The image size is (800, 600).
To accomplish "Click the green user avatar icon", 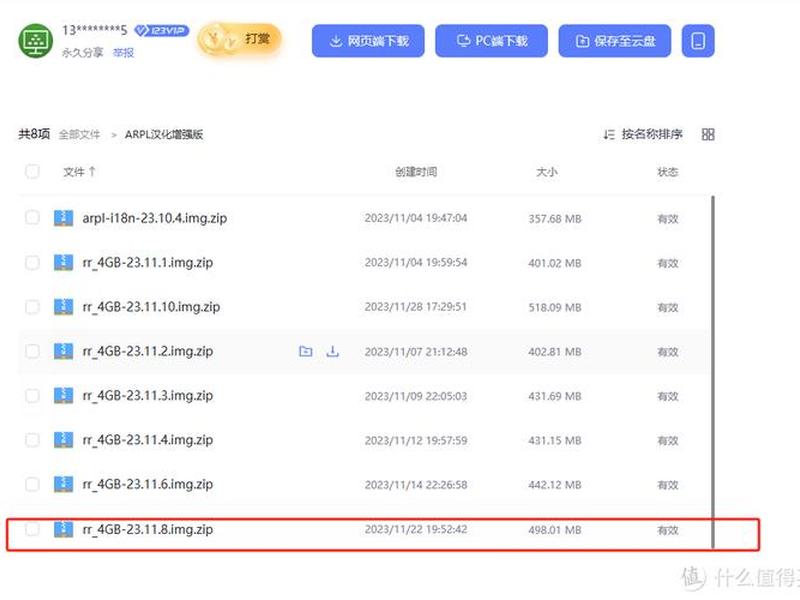I will tap(36, 41).
